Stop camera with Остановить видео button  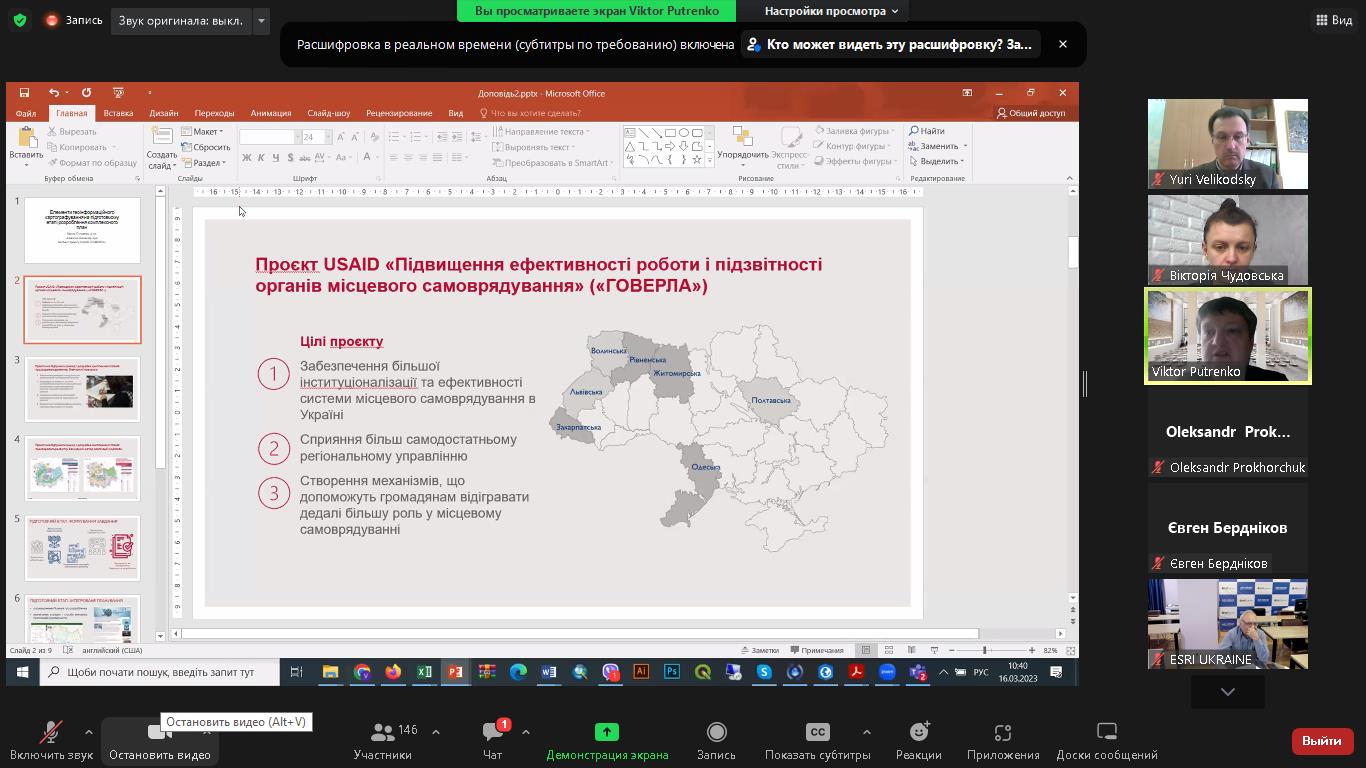pos(160,741)
